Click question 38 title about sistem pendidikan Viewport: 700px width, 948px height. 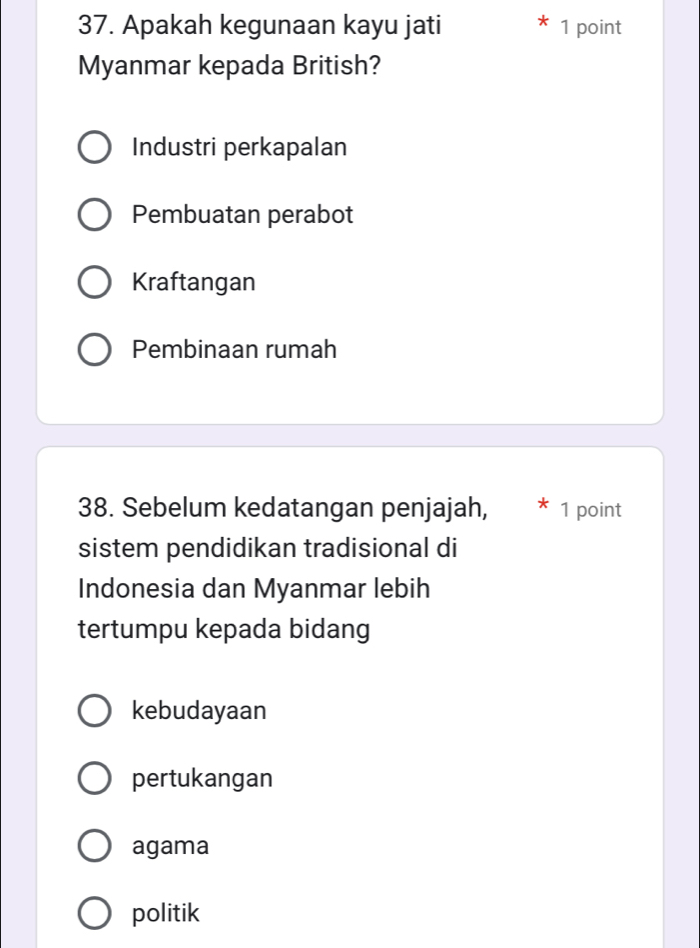click(282, 570)
